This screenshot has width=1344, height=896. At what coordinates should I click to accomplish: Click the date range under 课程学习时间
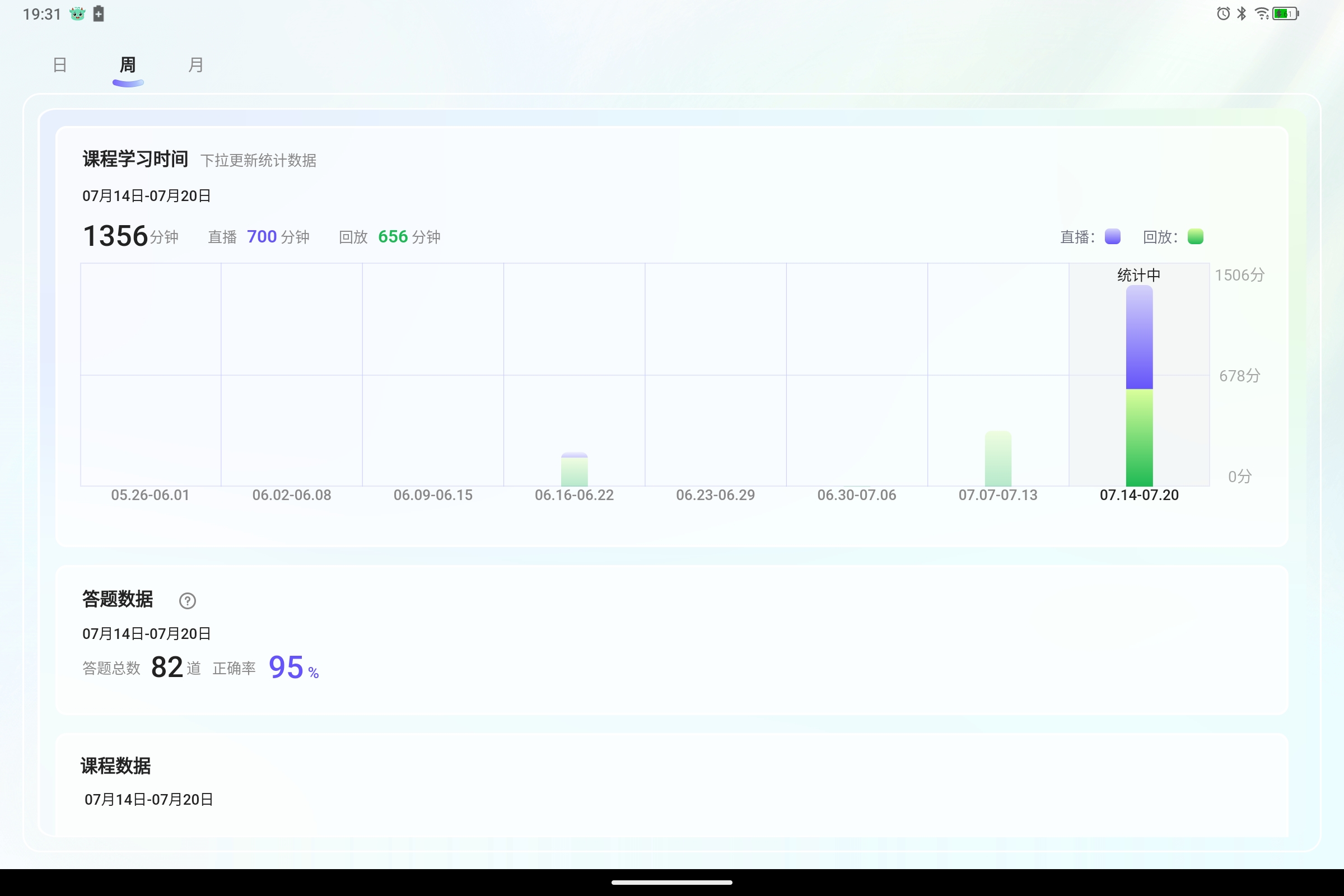pyautogui.click(x=147, y=196)
